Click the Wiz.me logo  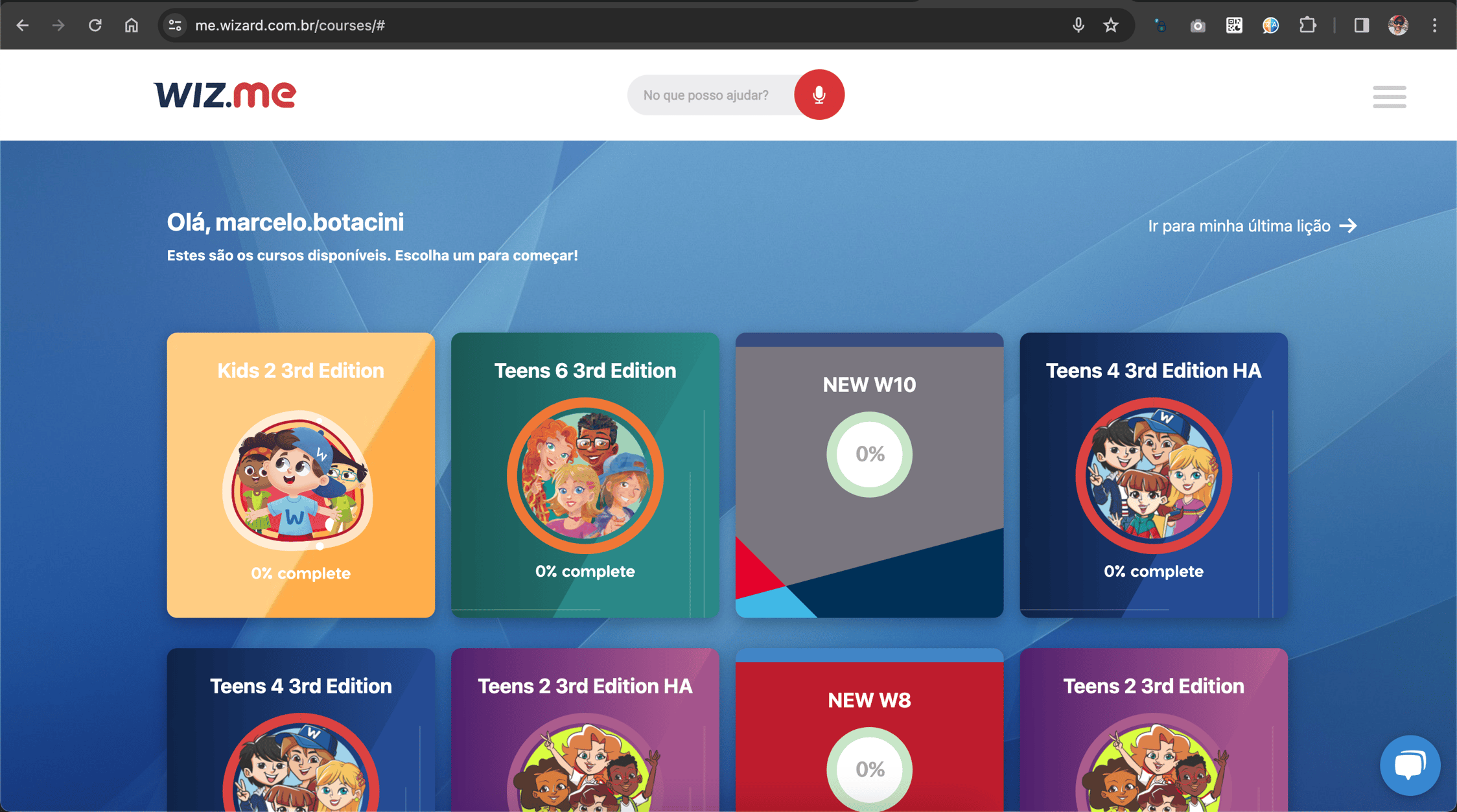pos(225,95)
